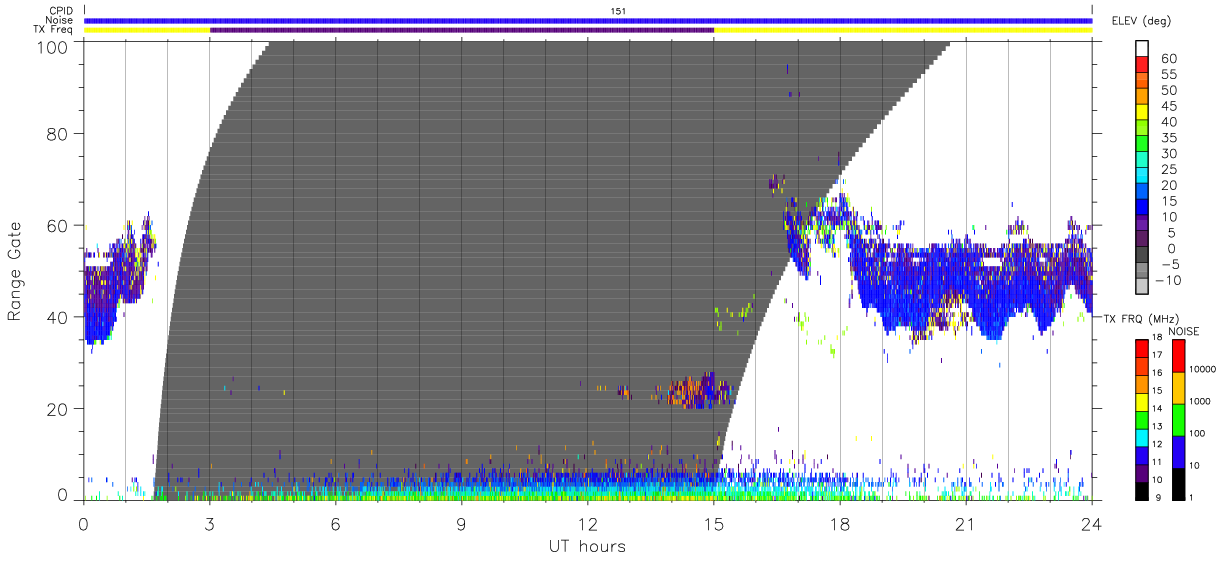Click the CPID row label

click(x=61, y=11)
